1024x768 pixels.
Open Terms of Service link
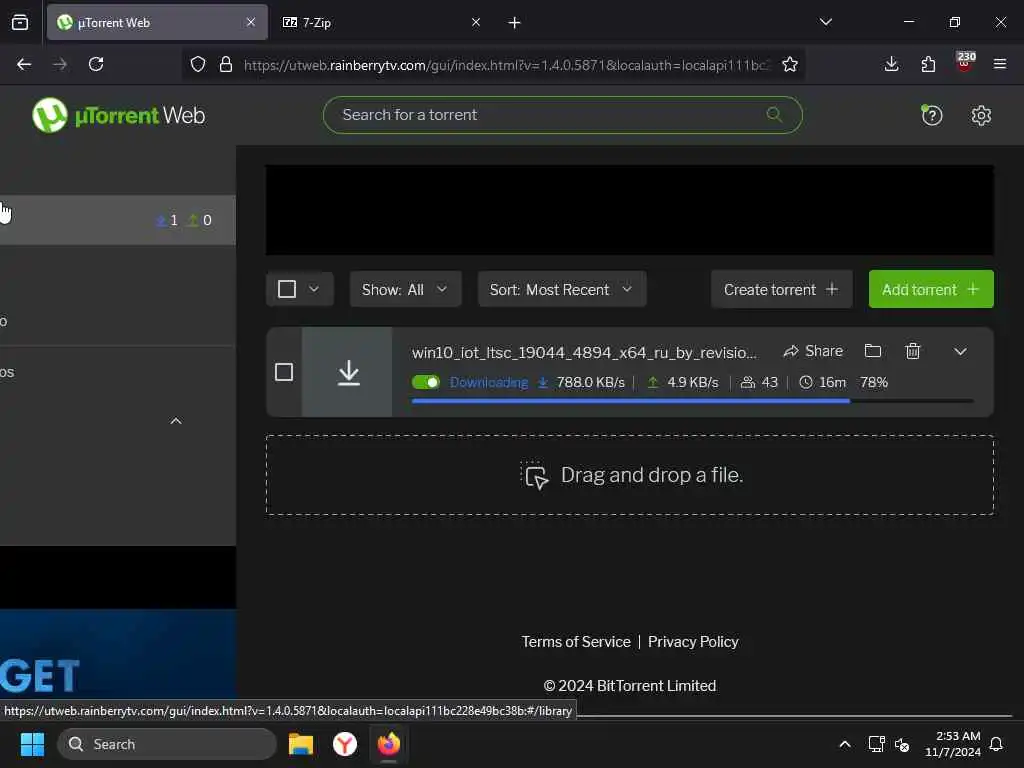(x=575, y=642)
